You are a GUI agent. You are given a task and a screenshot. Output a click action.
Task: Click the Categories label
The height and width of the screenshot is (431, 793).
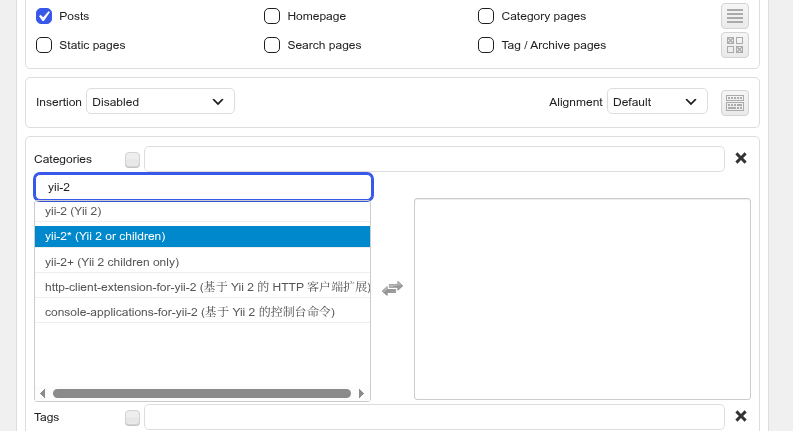[63, 159]
